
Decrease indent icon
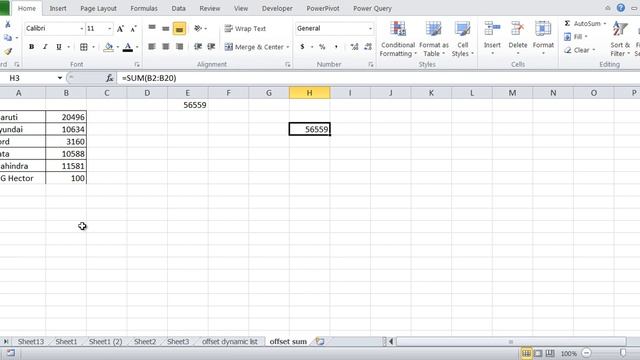198,47
